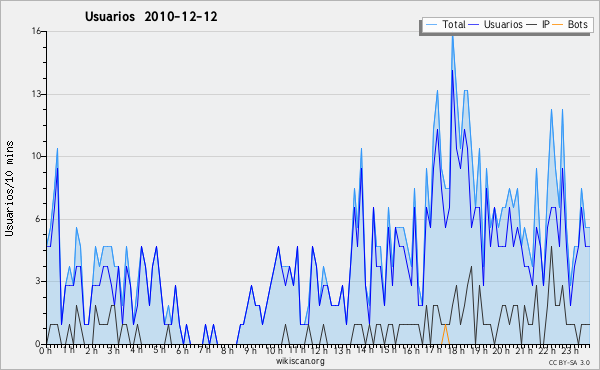Click the "Usuarios" legend entry

(503, 24)
